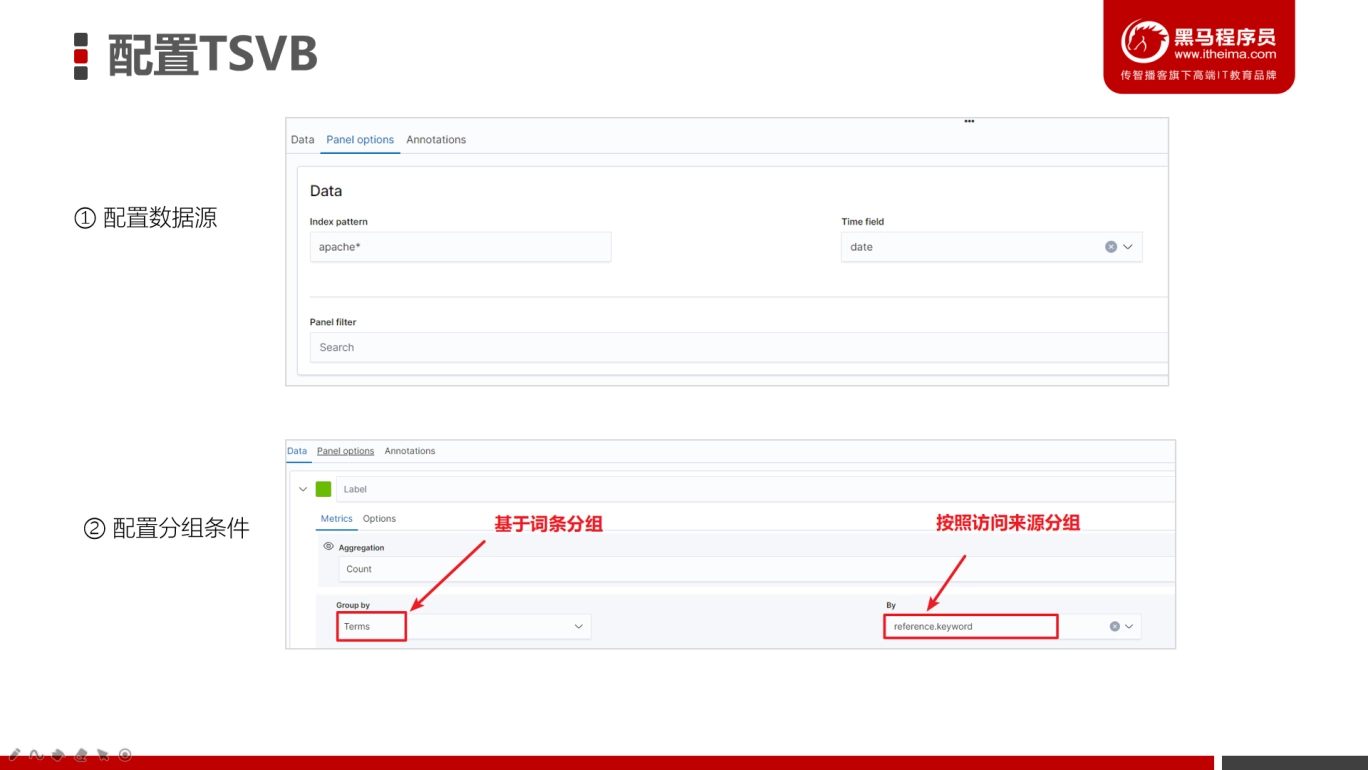Open the By field dropdown arrow
This screenshot has height=770, width=1368.
click(1130, 627)
